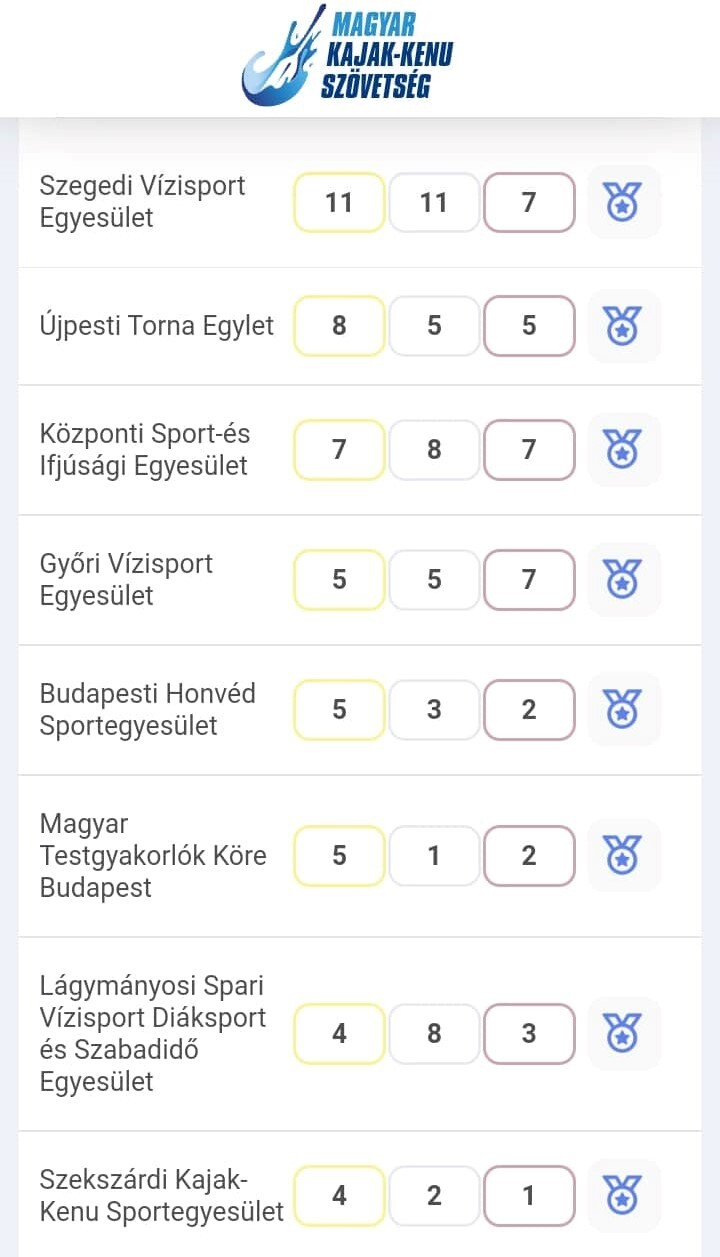Click medal icon for Magyar Testgyakorlók Köre Budapest
The image size is (720, 1257).
(623, 856)
